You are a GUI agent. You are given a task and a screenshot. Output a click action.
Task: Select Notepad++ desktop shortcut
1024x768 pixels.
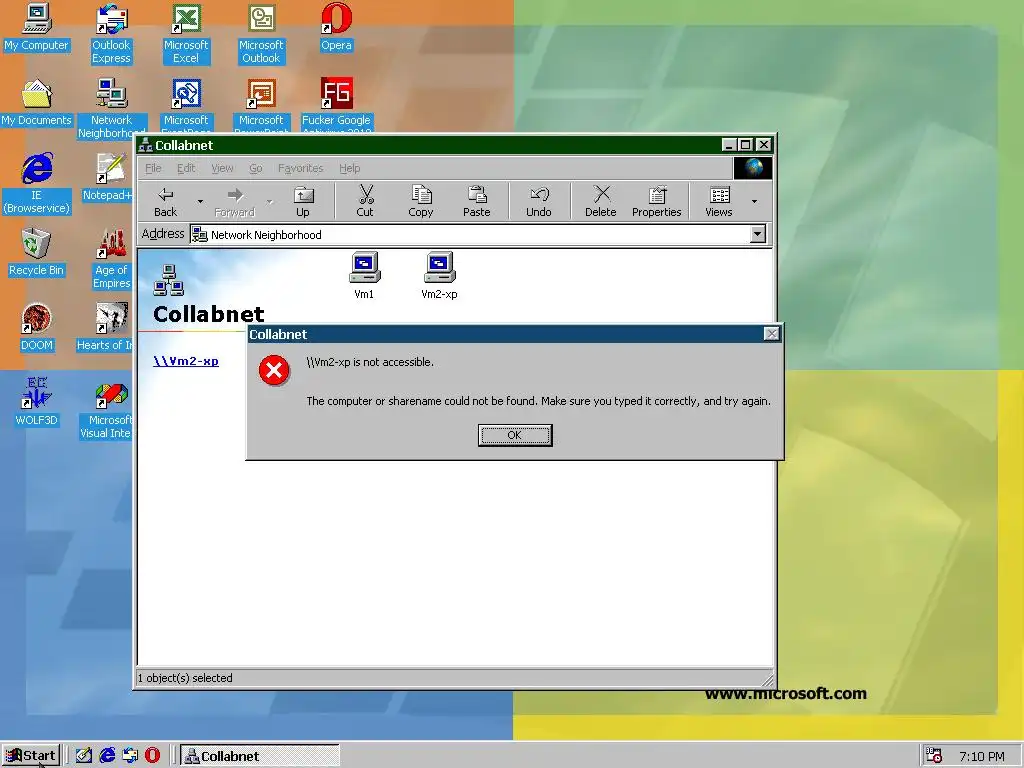110,177
